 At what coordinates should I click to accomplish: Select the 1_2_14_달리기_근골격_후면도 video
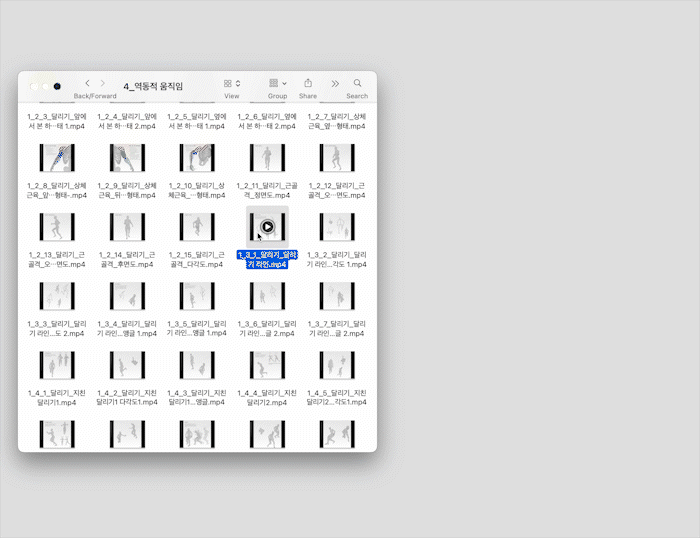tap(127, 226)
